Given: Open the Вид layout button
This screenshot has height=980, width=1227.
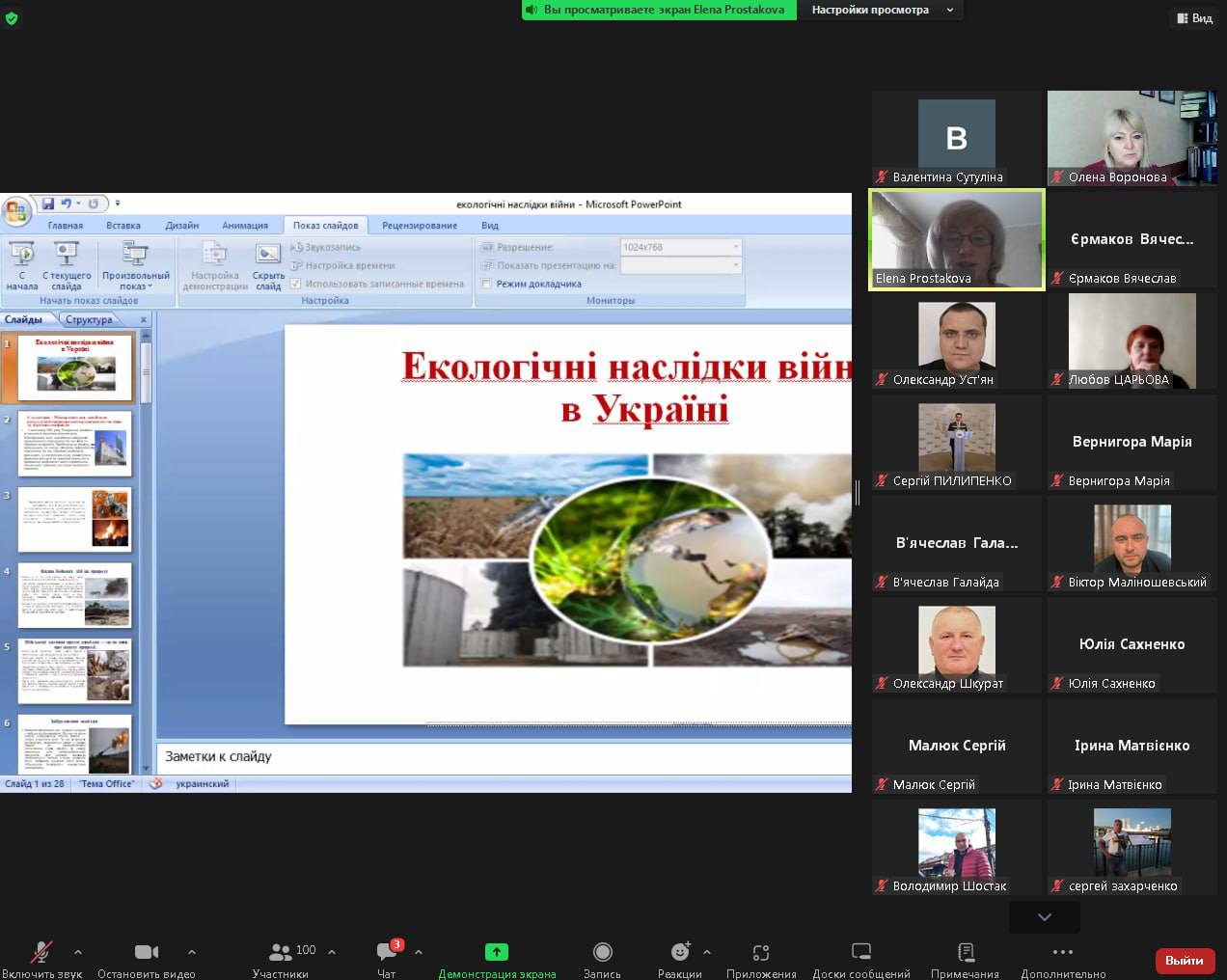Looking at the screenshot, I should click(1194, 18).
